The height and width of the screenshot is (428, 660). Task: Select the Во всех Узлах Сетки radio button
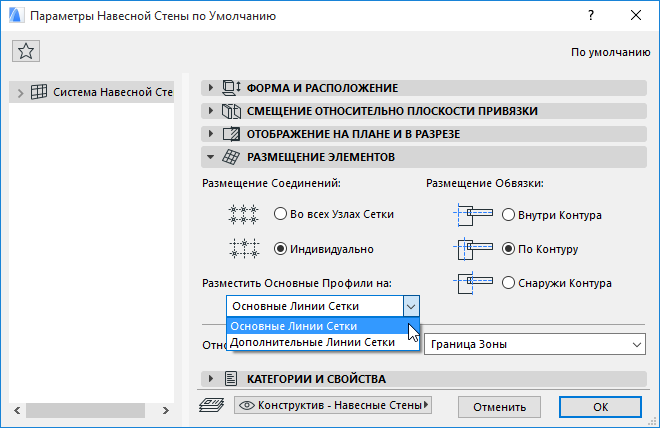(x=281, y=214)
